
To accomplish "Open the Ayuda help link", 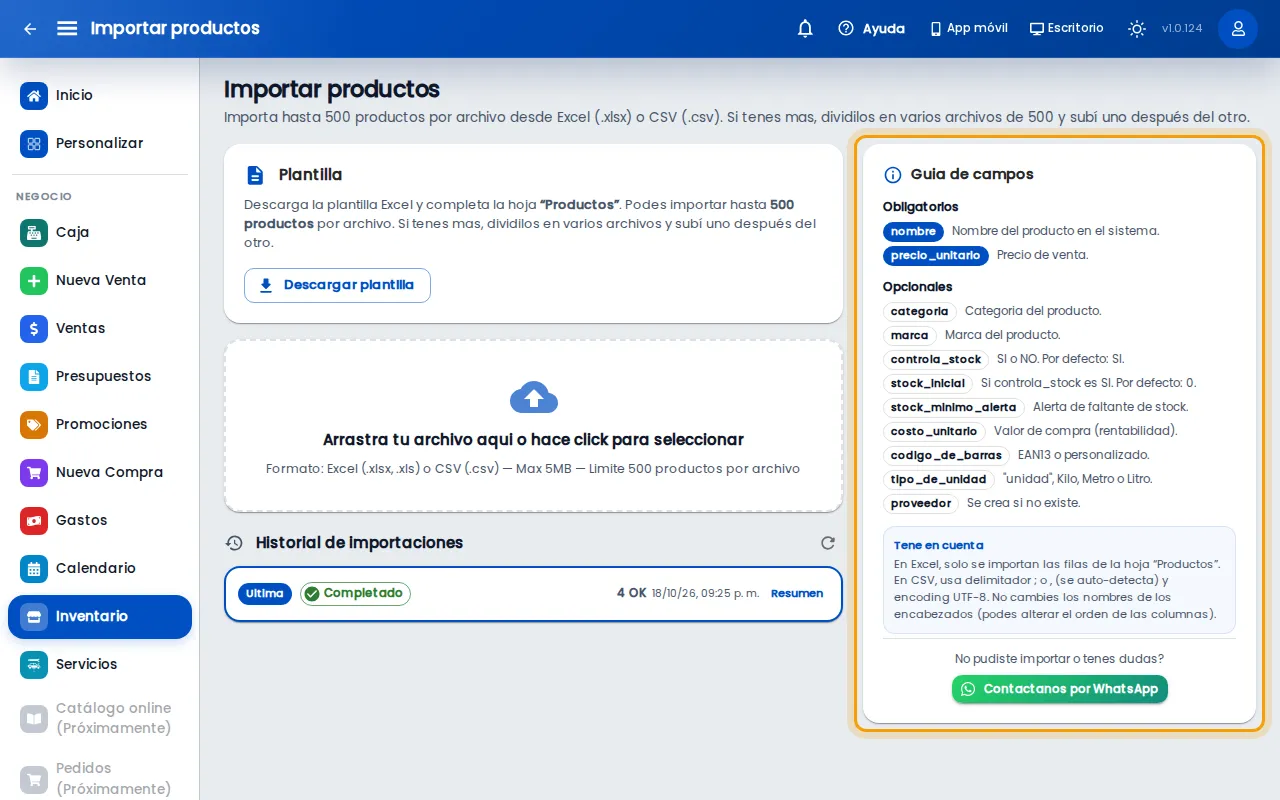I will (x=871, y=29).
